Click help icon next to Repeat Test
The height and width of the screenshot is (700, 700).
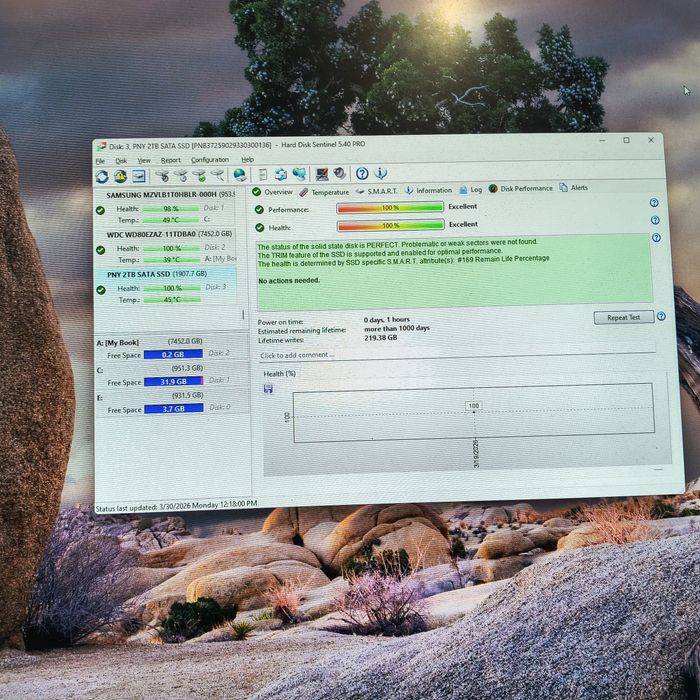click(662, 316)
